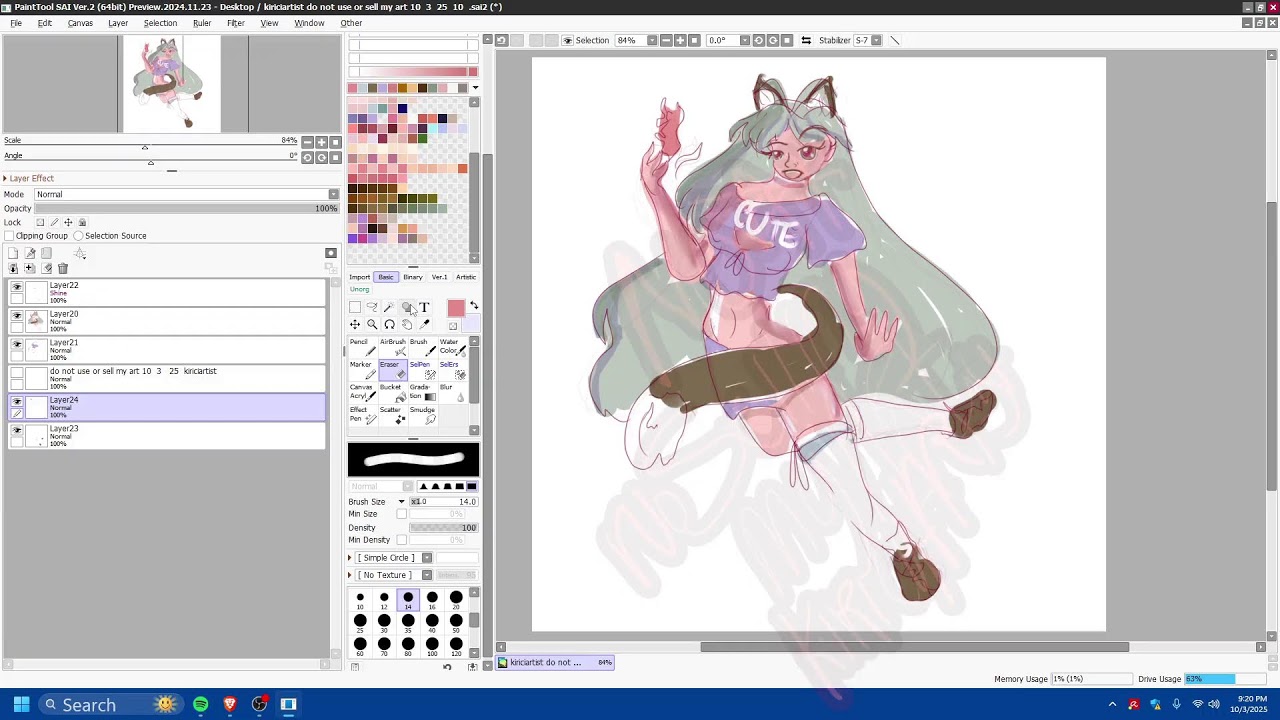Expand the Simple Circle settings triangle
The image size is (1280, 720).
(350, 558)
